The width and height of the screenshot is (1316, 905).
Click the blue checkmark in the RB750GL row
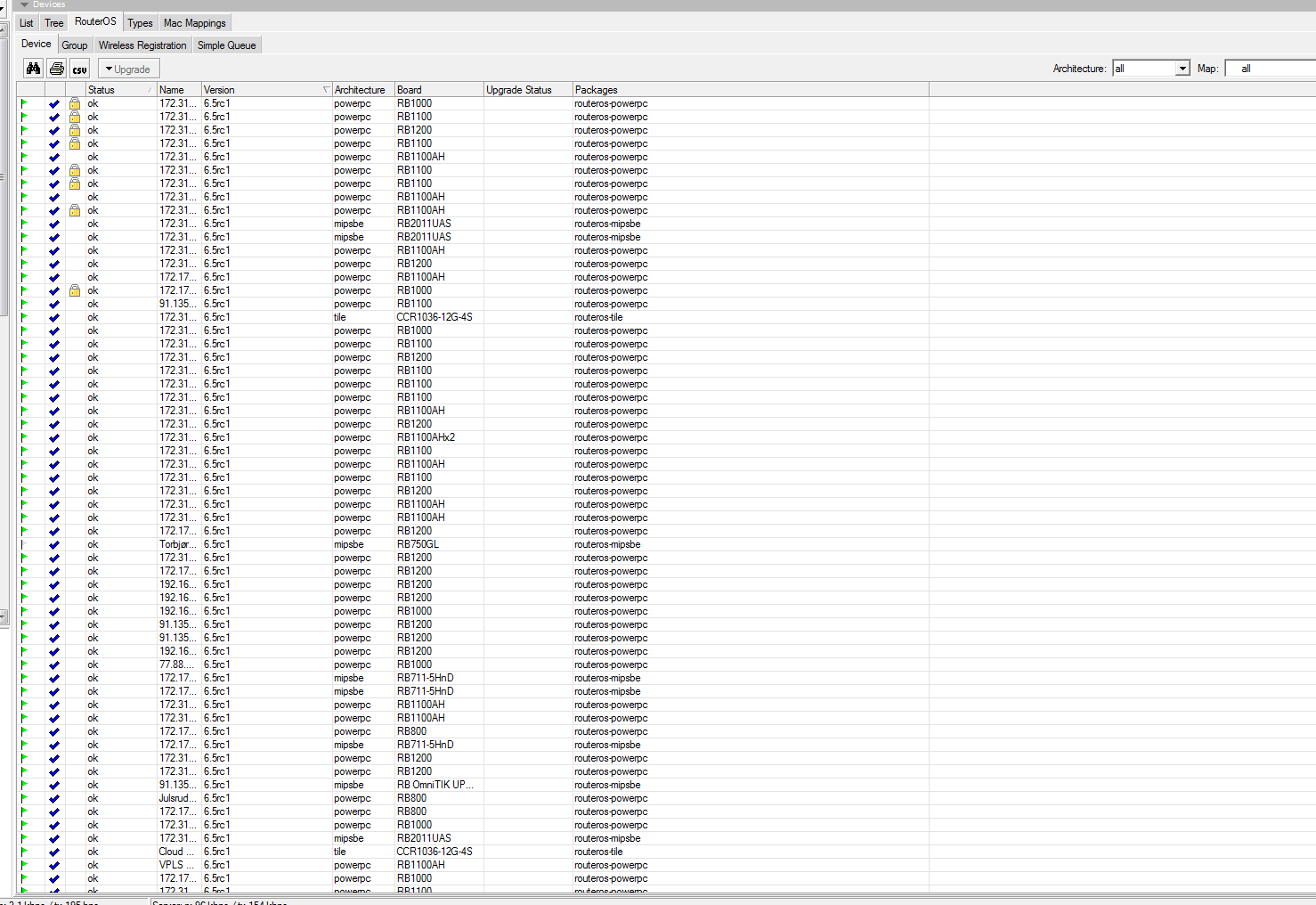point(54,544)
